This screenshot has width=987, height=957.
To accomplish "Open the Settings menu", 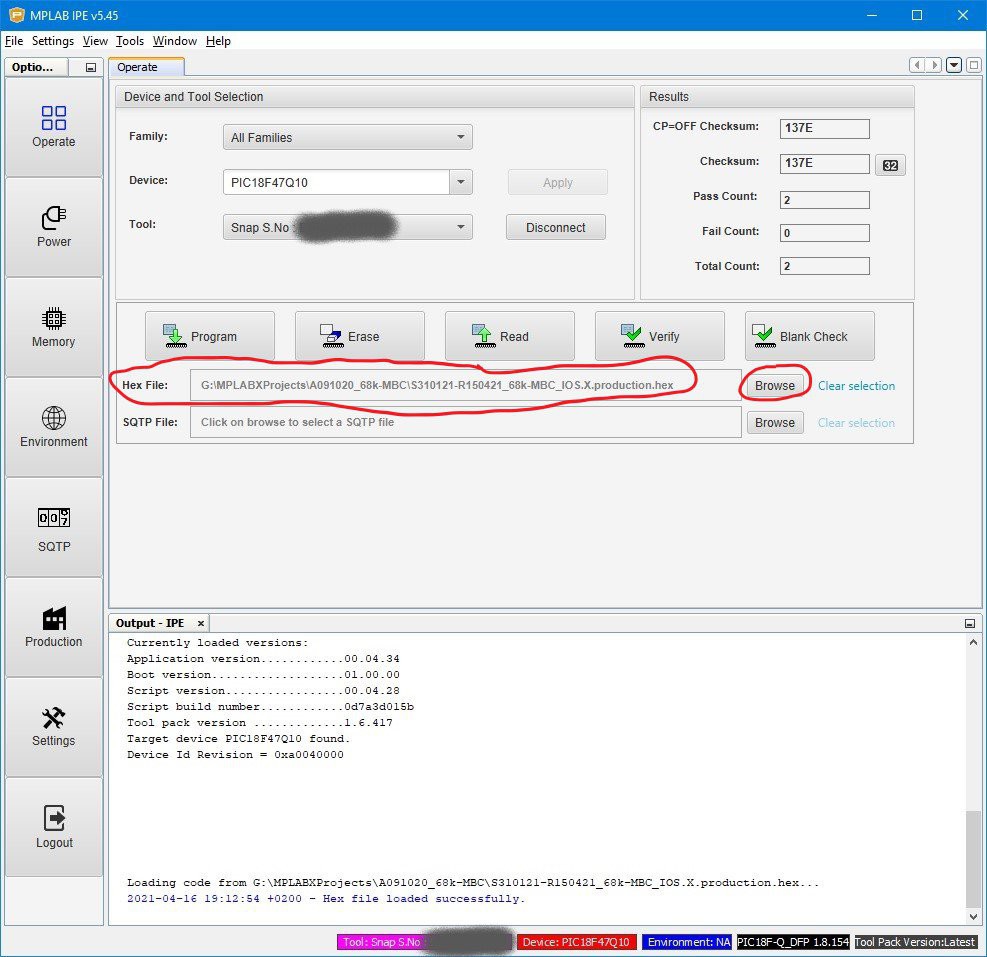I will pyautogui.click(x=53, y=41).
